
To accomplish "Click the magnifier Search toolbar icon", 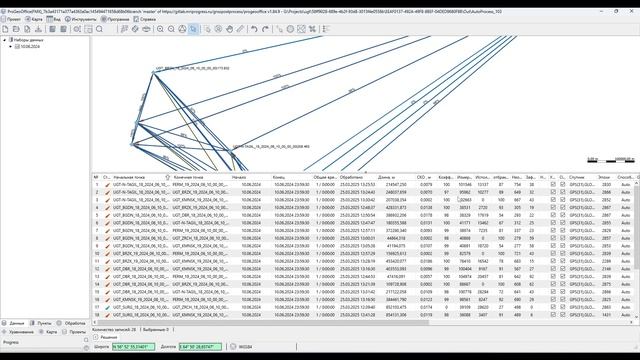I will coord(99,29).
